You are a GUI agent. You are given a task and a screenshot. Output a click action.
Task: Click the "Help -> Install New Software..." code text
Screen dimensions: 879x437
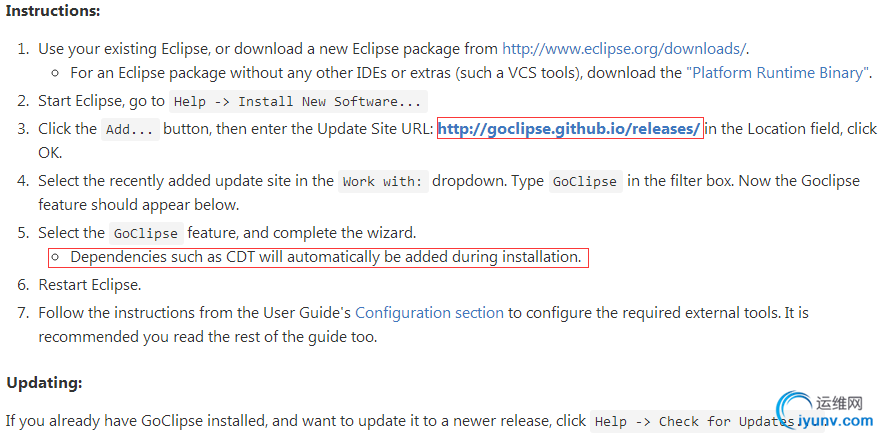point(298,101)
